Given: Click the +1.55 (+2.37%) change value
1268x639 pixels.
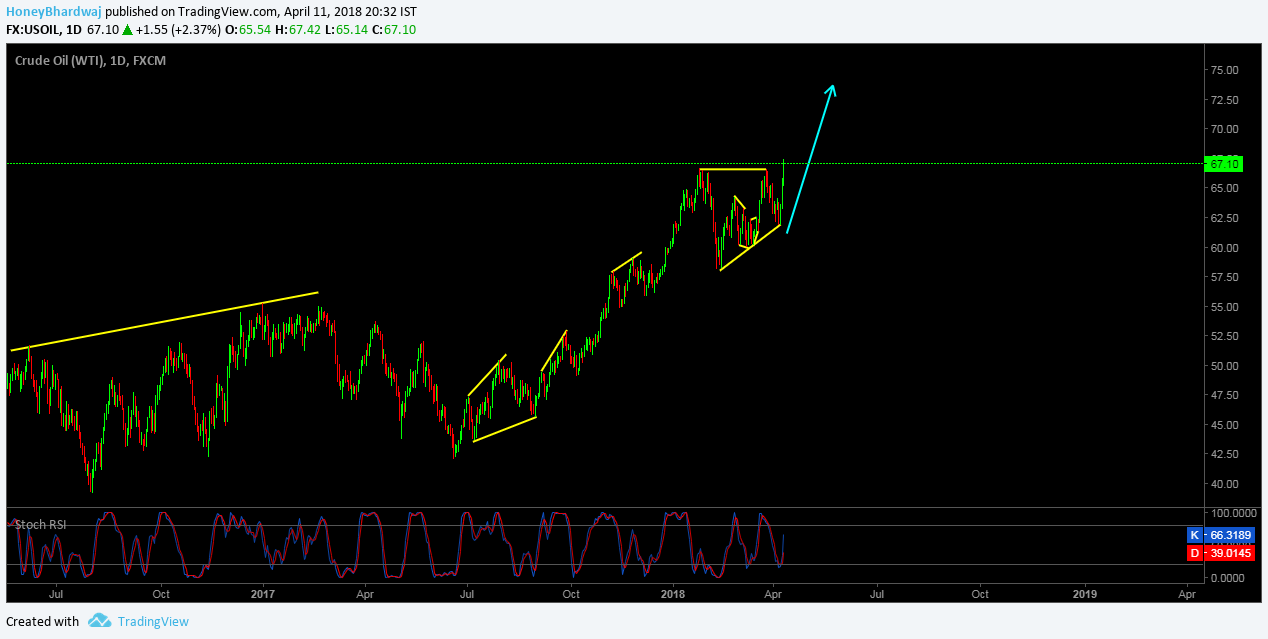Looking at the screenshot, I should (x=179, y=30).
